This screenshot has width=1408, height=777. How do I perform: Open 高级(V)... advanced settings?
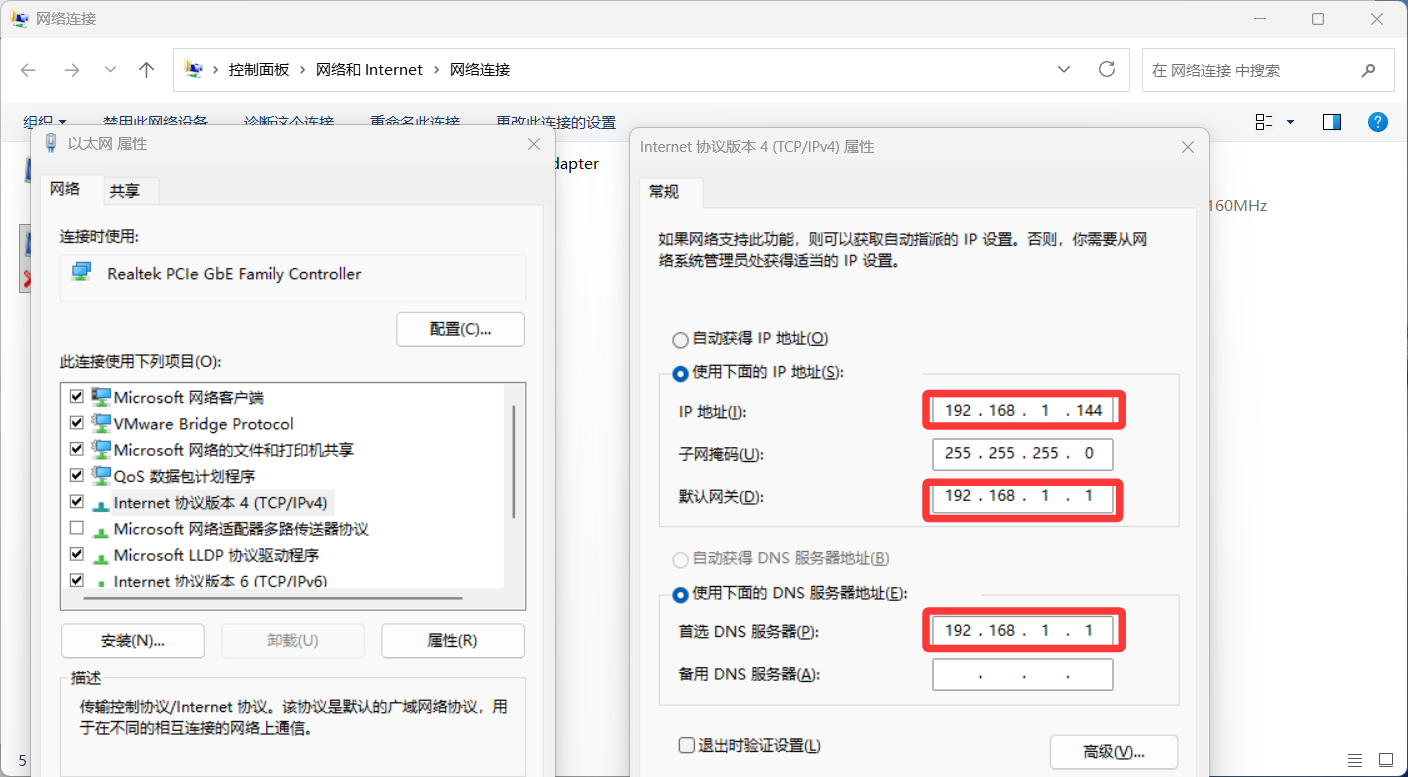point(1113,752)
